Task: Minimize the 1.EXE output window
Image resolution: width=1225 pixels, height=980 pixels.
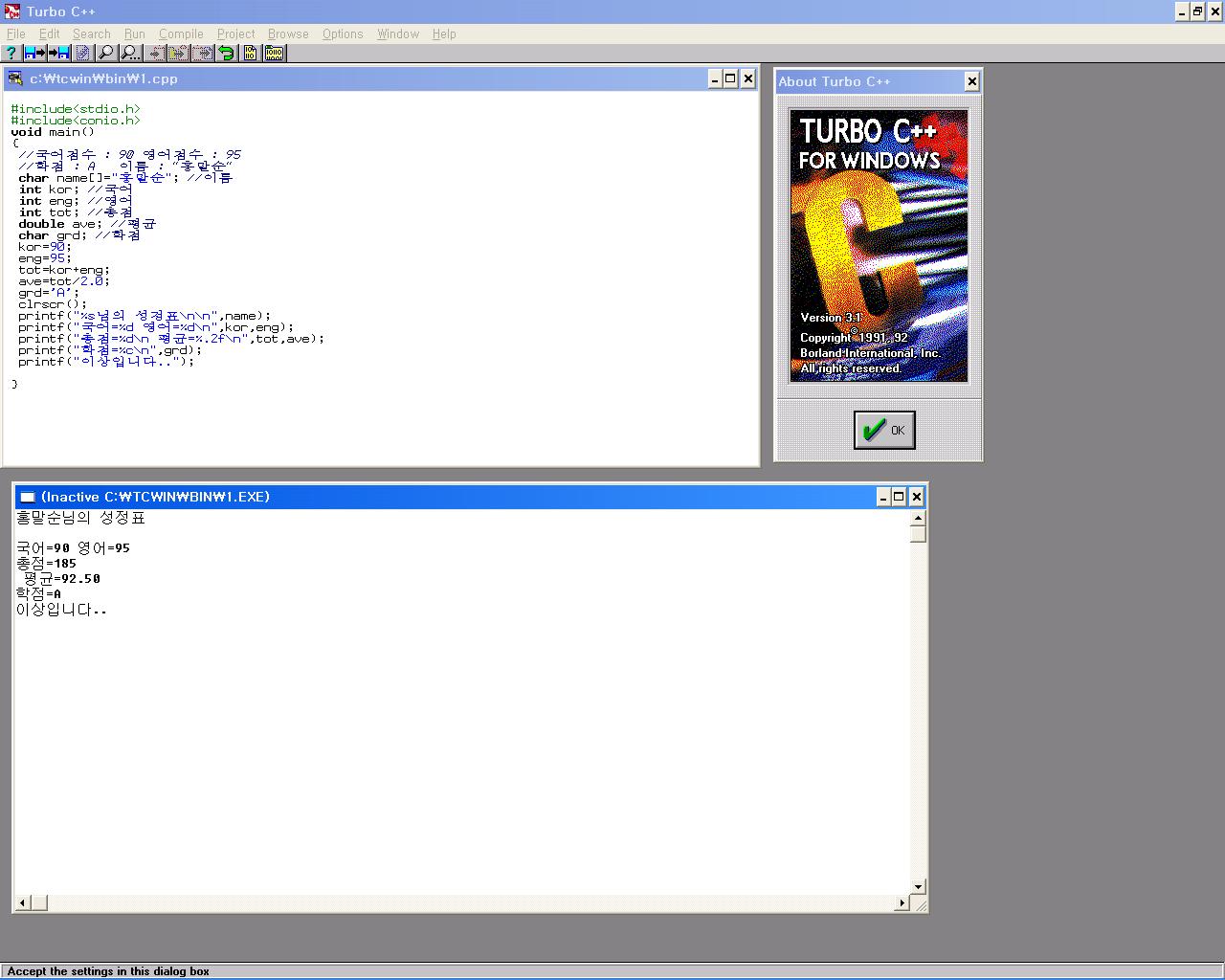Action: pyautogui.click(x=883, y=496)
